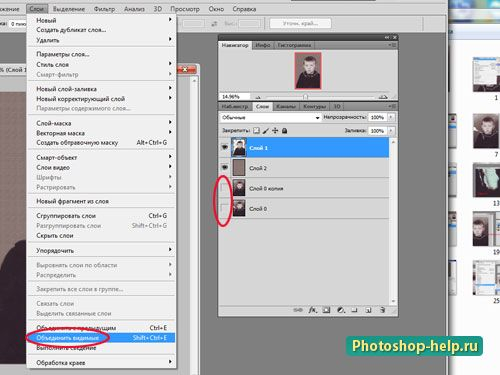Create a new group with folder icon
The width and height of the screenshot is (500, 375).
pyautogui.click(x=354, y=310)
